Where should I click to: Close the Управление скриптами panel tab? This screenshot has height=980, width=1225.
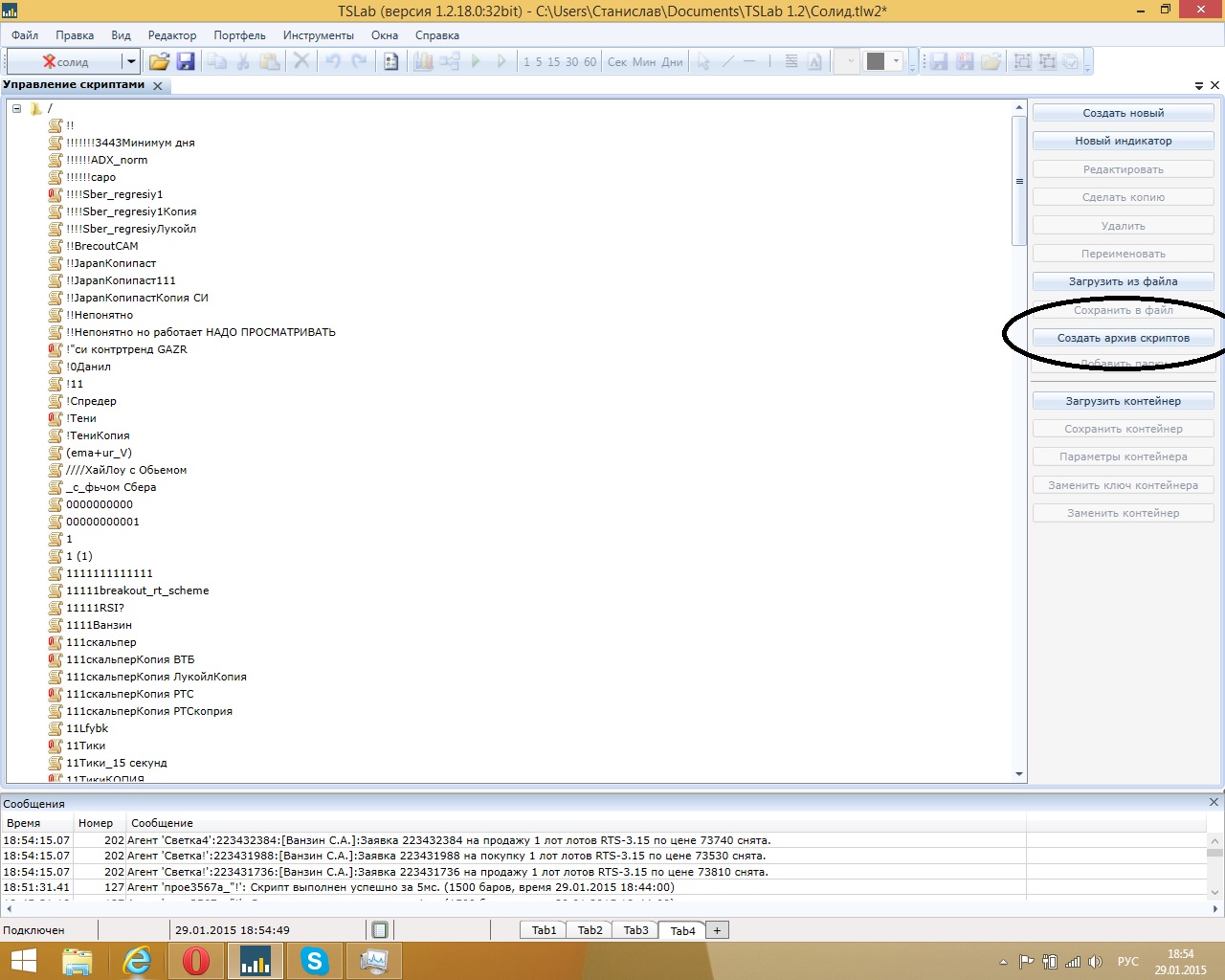(158, 86)
